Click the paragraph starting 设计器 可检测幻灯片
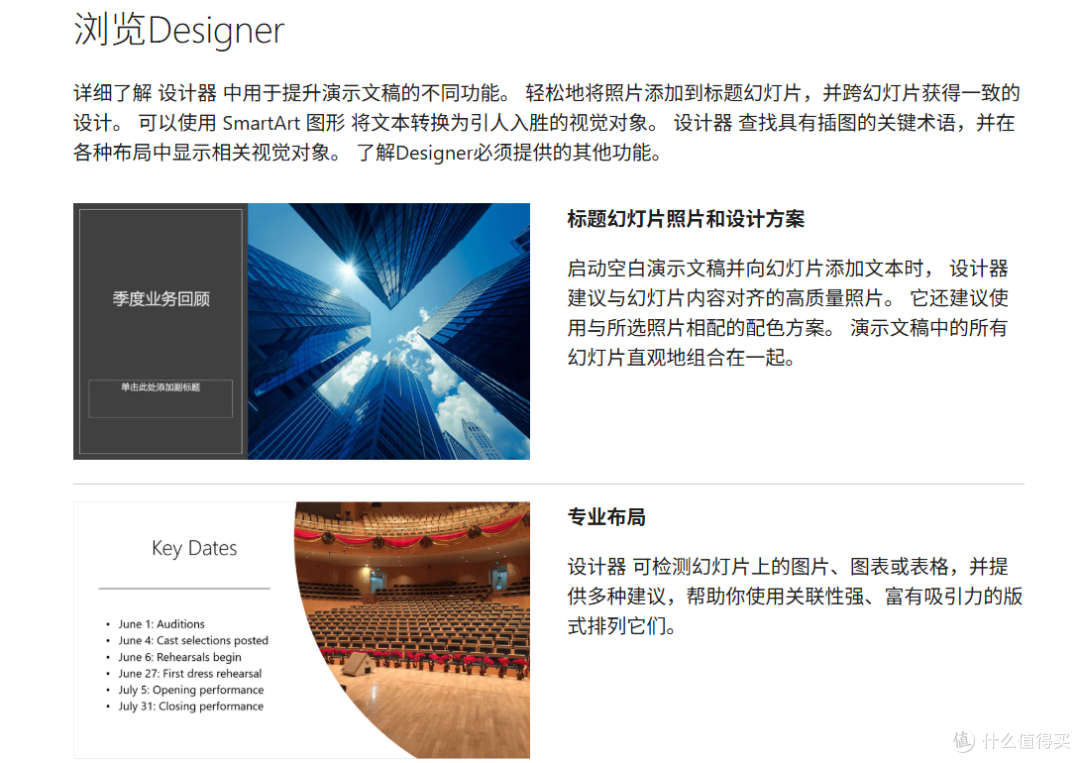The width and height of the screenshot is (1080, 763). click(x=795, y=596)
